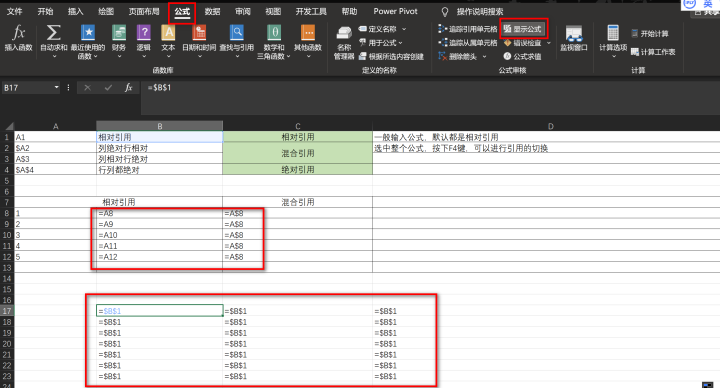Open the Name Manager (名称管理器)
Screen dimensions: 720x388
click(x=344, y=43)
